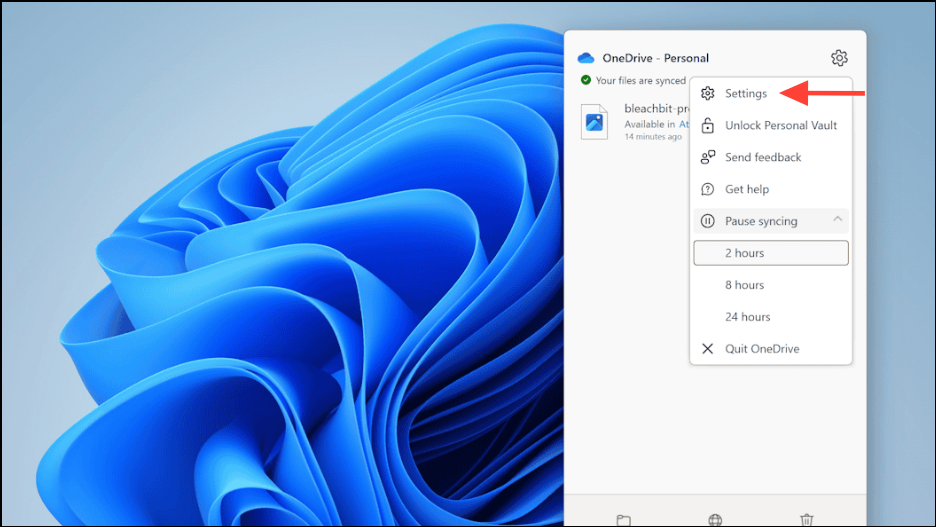Click the gear icon beside Settings
This screenshot has height=527, width=936.
tap(707, 93)
